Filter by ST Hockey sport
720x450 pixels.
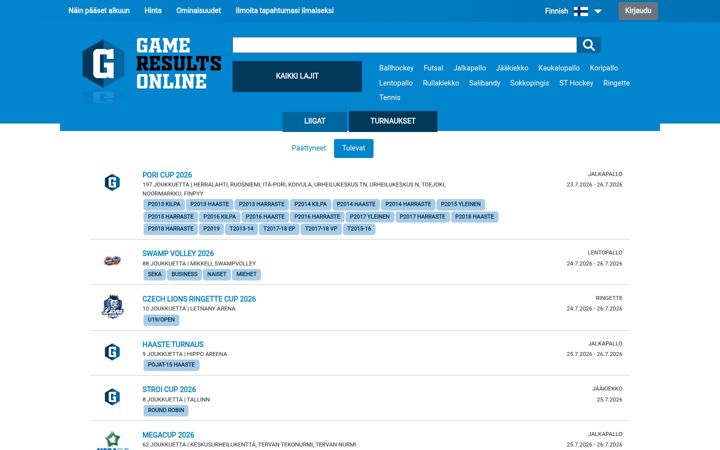point(576,83)
